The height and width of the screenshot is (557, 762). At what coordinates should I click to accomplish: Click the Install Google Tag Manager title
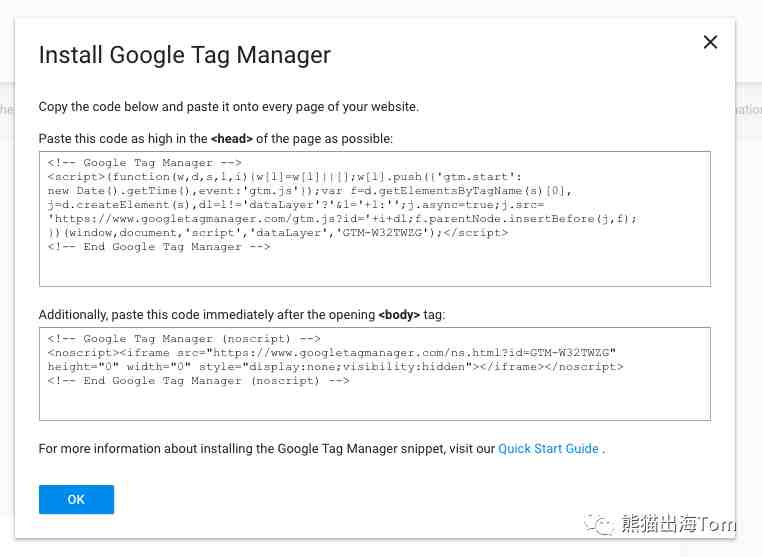185,54
